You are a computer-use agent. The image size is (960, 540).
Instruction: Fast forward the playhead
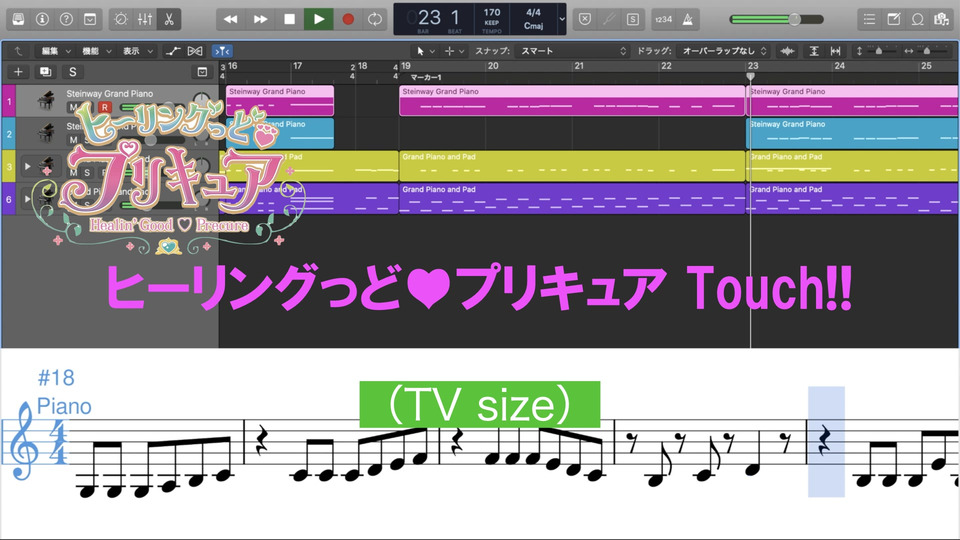260,20
